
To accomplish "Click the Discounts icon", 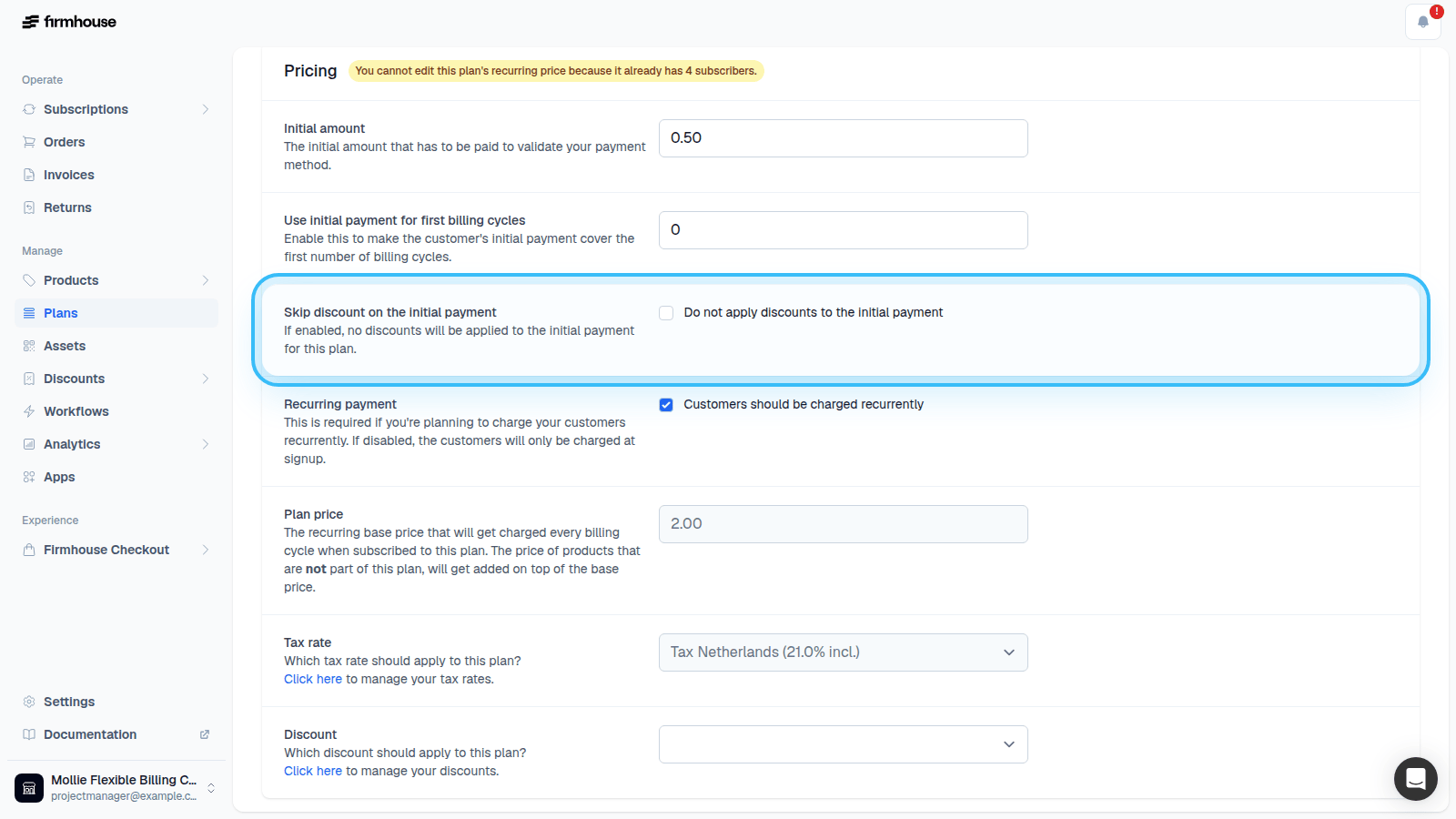I will click(29, 379).
